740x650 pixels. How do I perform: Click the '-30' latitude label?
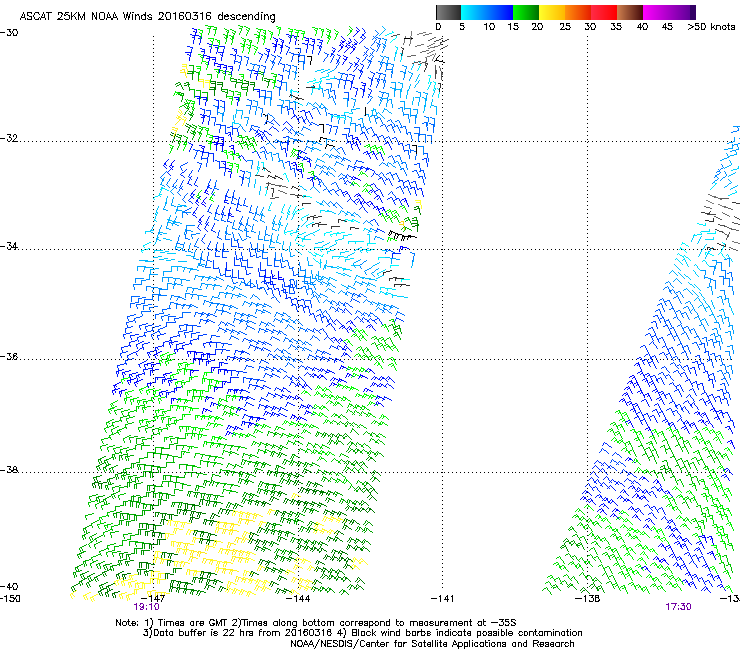pos(9,32)
